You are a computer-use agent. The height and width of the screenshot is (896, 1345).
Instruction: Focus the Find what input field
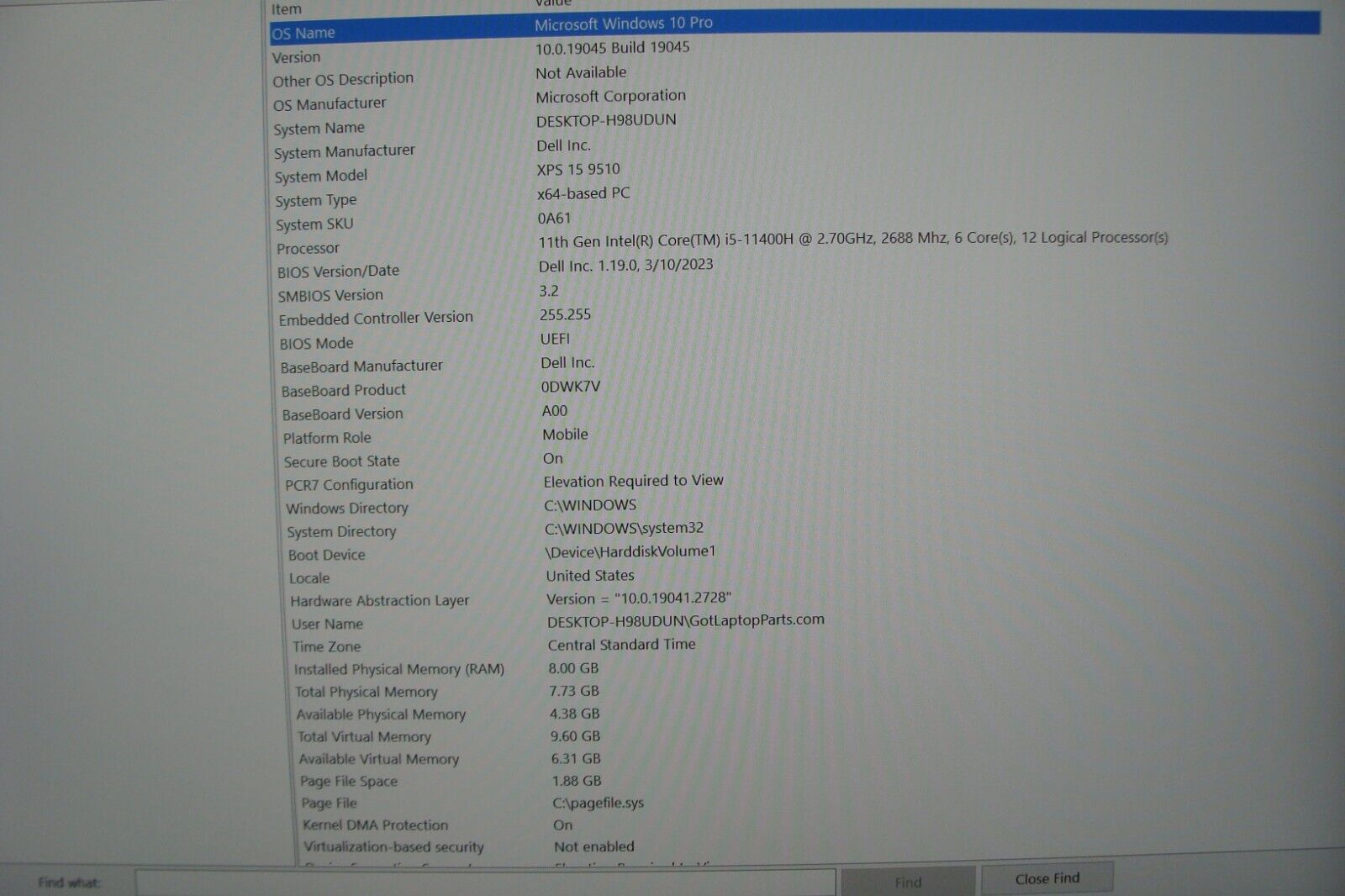tap(485, 883)
